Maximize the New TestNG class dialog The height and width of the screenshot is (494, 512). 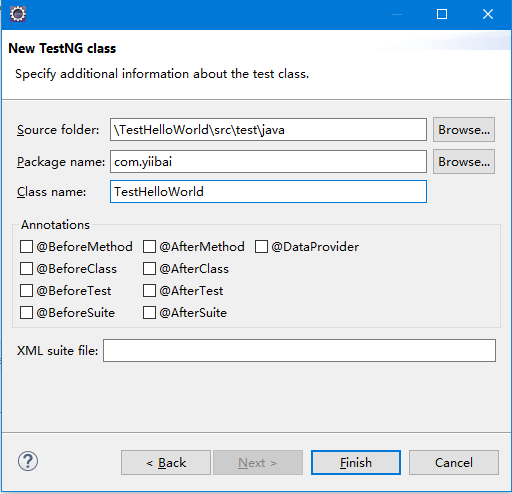click(442, 14)
